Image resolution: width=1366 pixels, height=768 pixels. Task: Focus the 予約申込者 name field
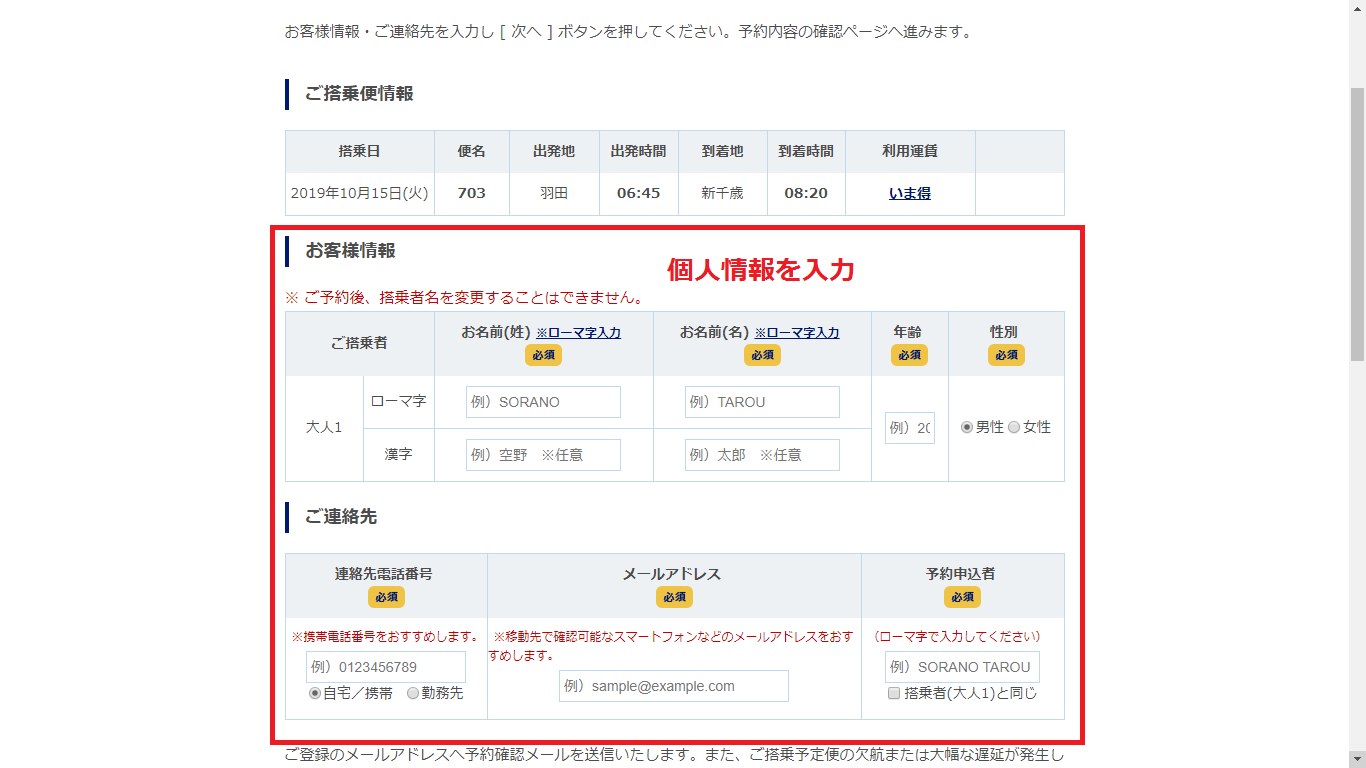point(962,667)
